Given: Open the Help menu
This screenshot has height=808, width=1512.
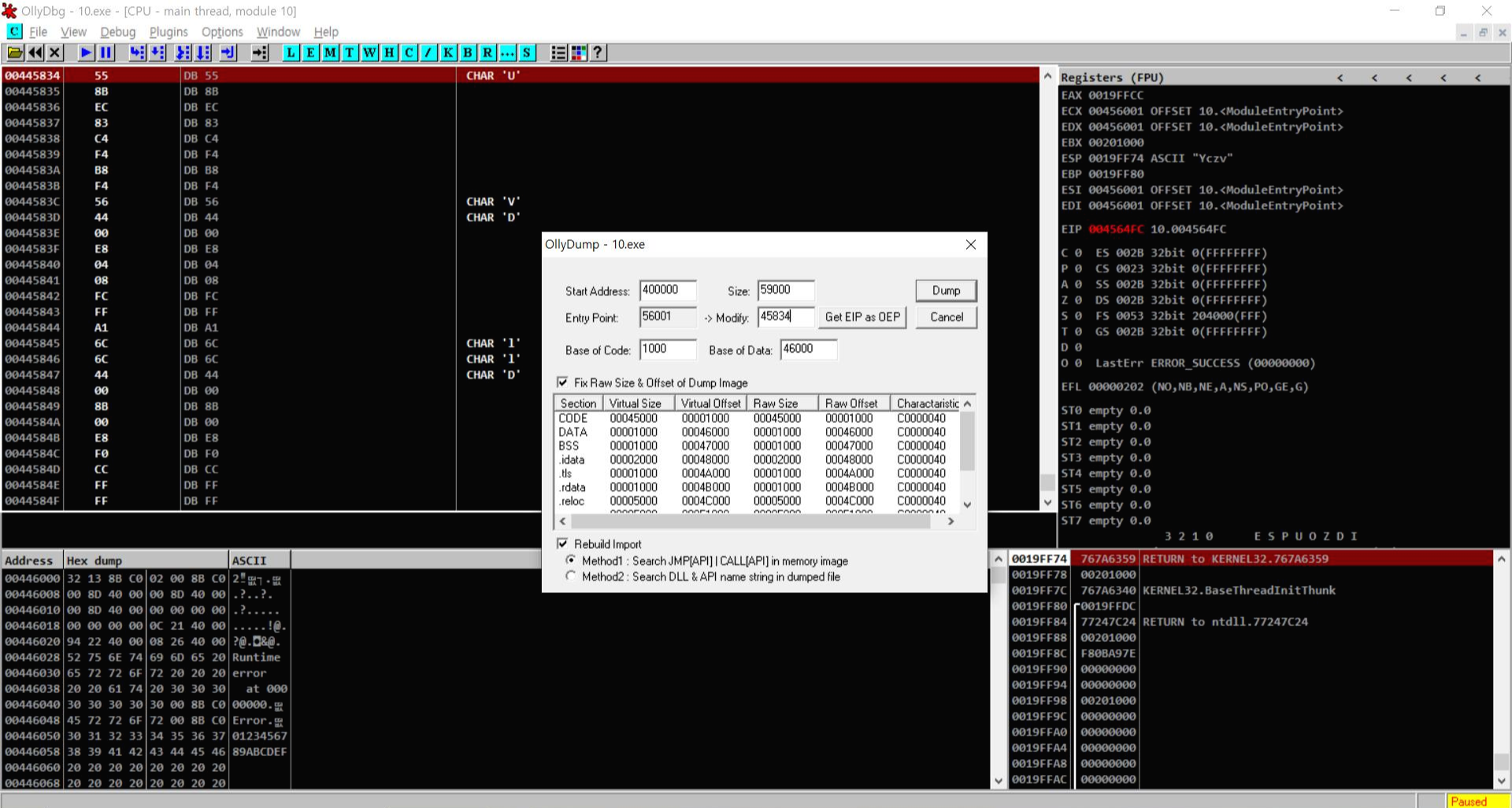Looking at the screenshot, I should [x=326, y=32].
